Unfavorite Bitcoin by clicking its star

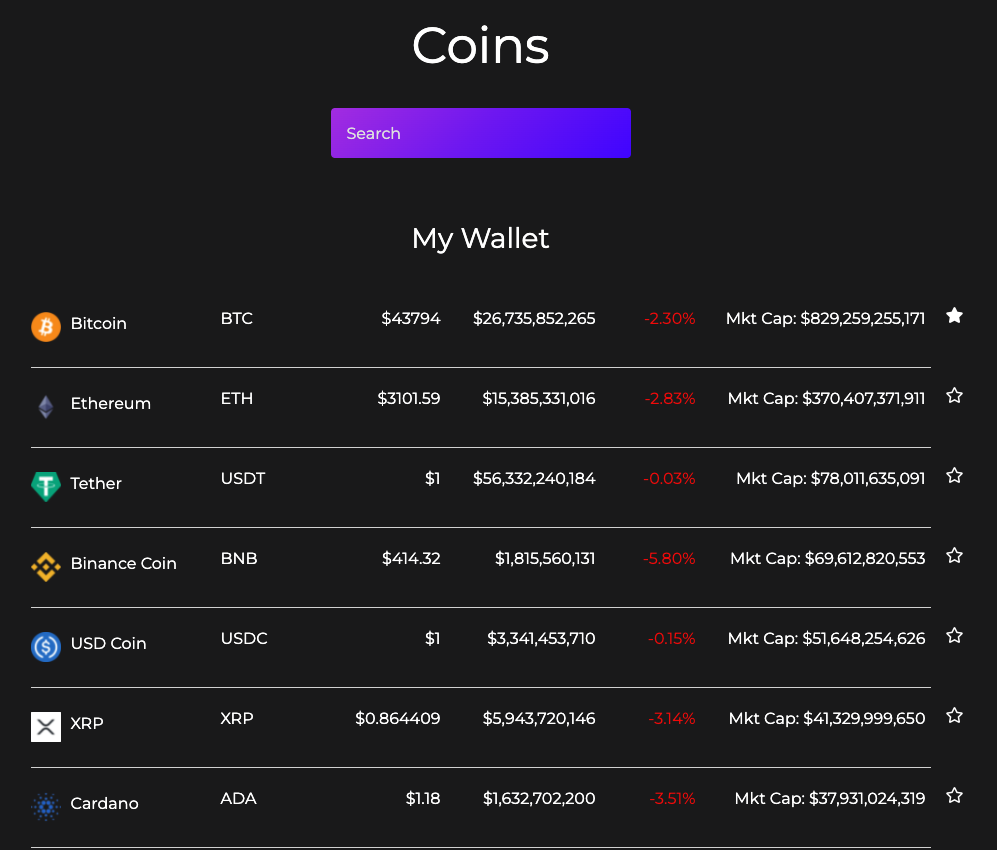954,316
